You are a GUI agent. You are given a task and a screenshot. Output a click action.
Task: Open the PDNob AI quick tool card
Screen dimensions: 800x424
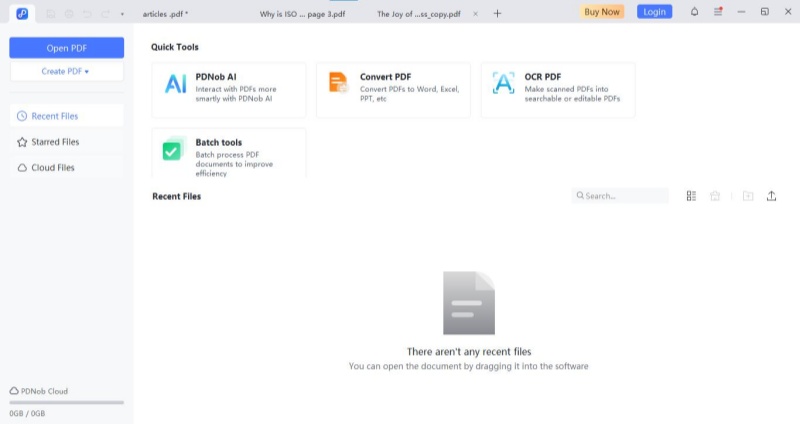pyautogui.click(x=229, y=90)
